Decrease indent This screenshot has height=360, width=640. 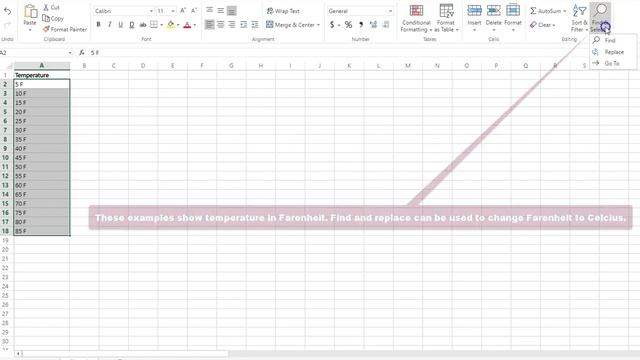tap(244, 25)
